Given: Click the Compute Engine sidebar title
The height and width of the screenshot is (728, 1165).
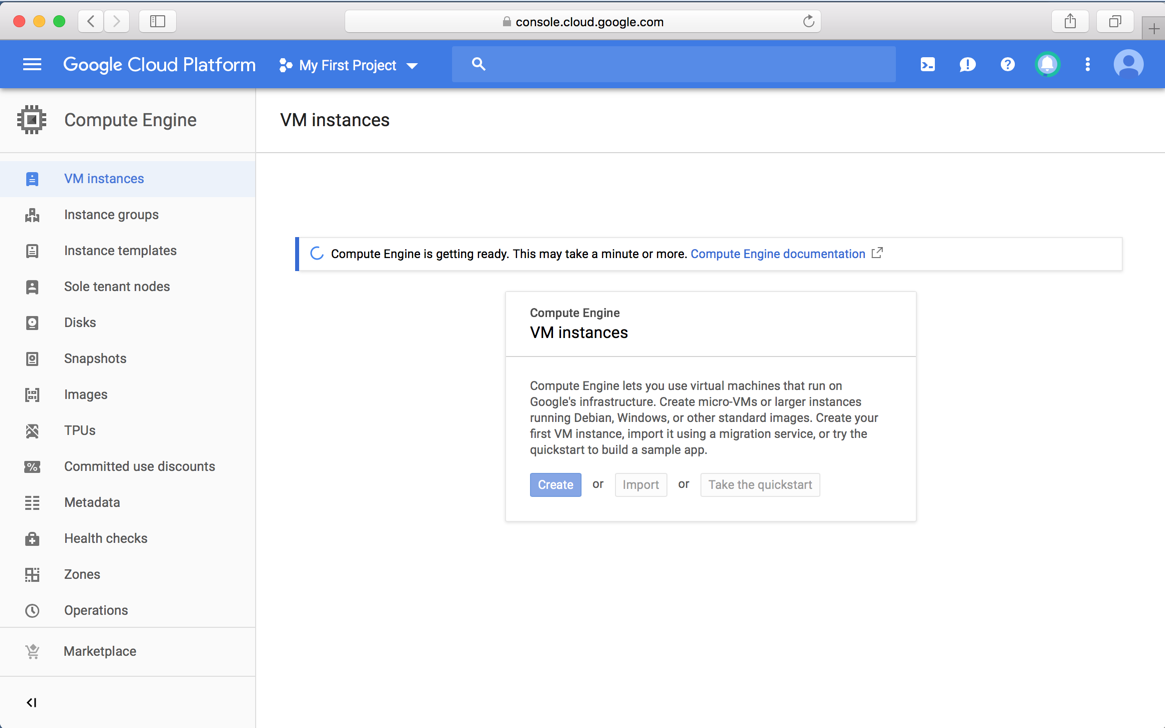Looking at the screenshot, I should point(130,120).
